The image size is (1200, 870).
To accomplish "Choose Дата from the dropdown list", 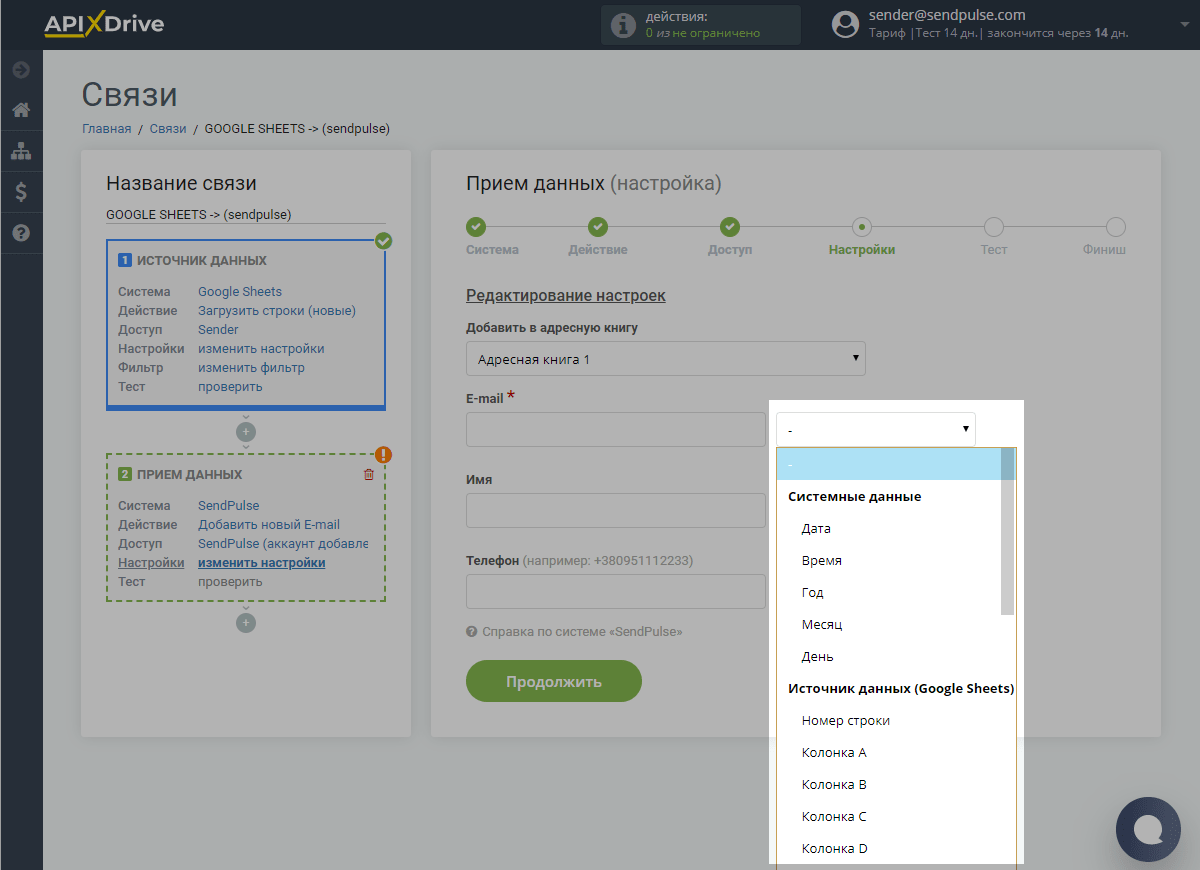I will point(889,528).
